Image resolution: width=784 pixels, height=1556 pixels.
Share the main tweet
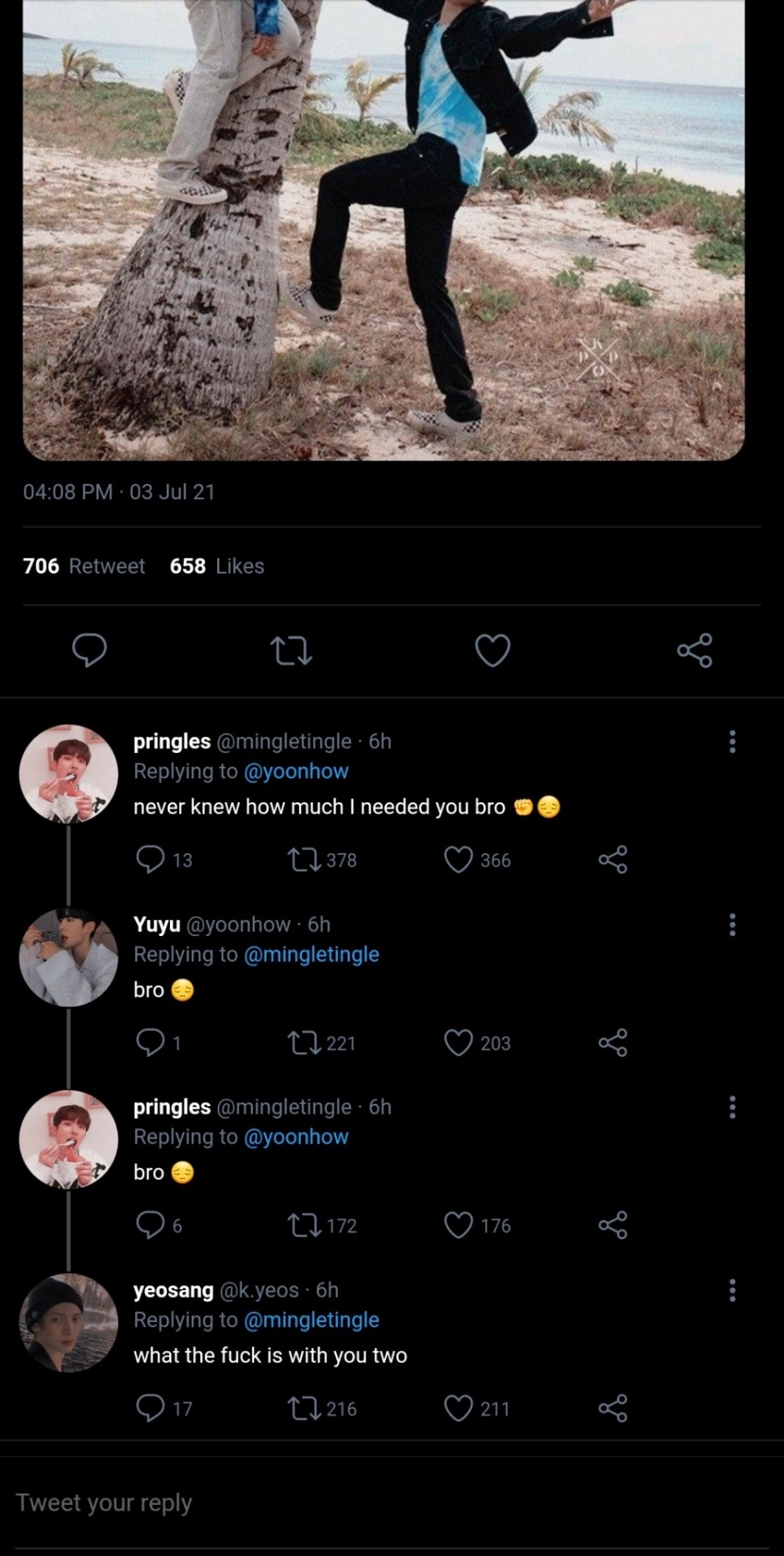pyautogui.click(x=694, y=650)
